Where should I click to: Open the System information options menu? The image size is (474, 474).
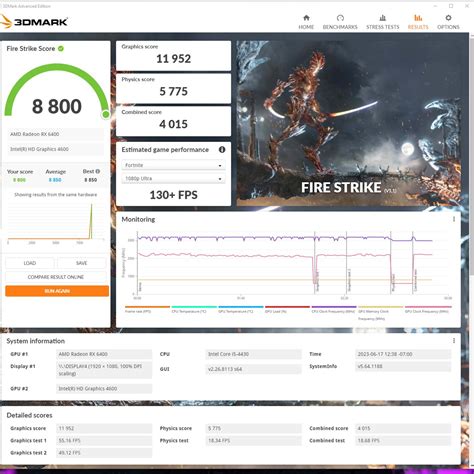click(x=454, y=341)
